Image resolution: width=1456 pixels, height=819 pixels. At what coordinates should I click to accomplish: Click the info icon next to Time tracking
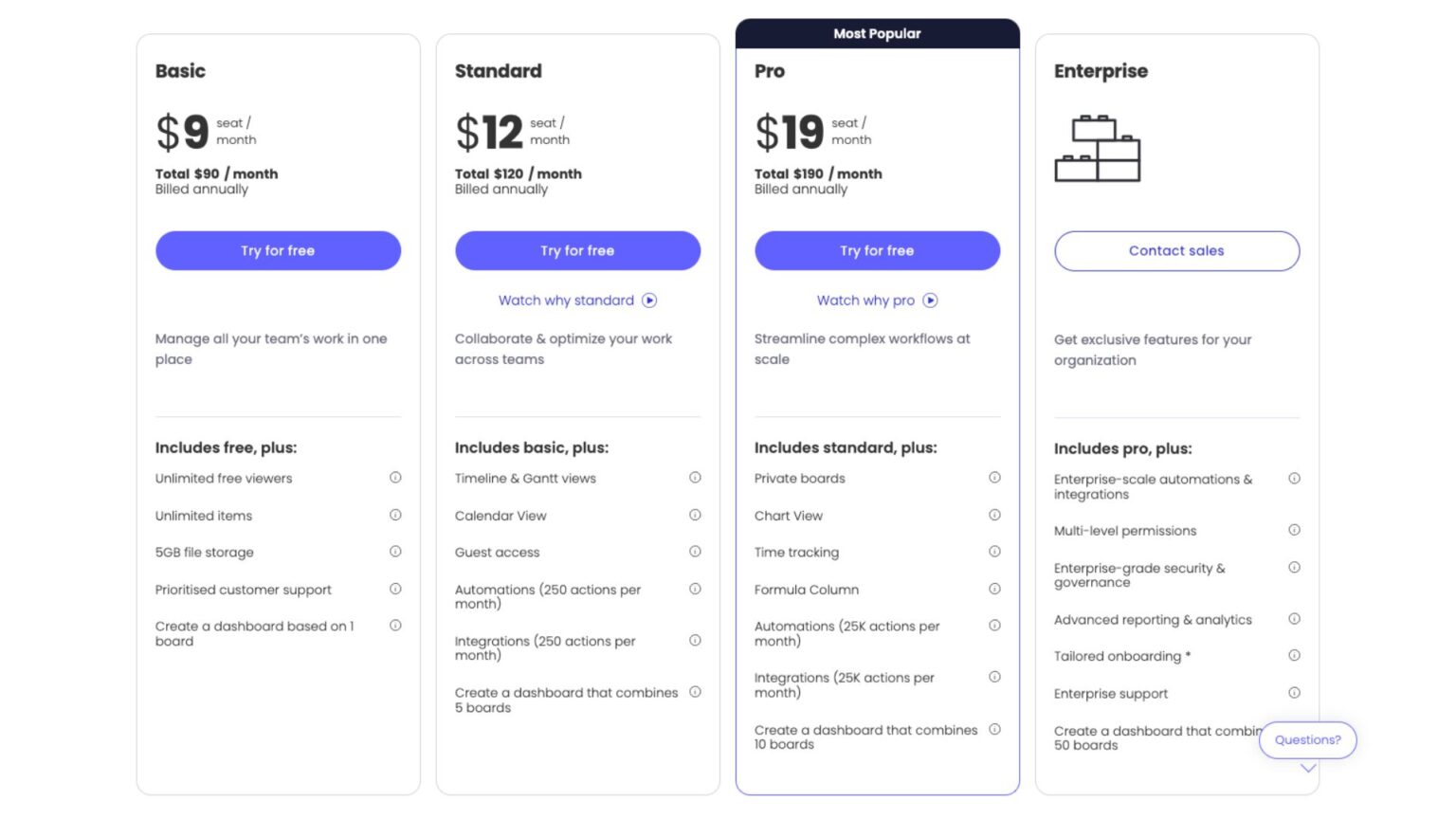994,551
